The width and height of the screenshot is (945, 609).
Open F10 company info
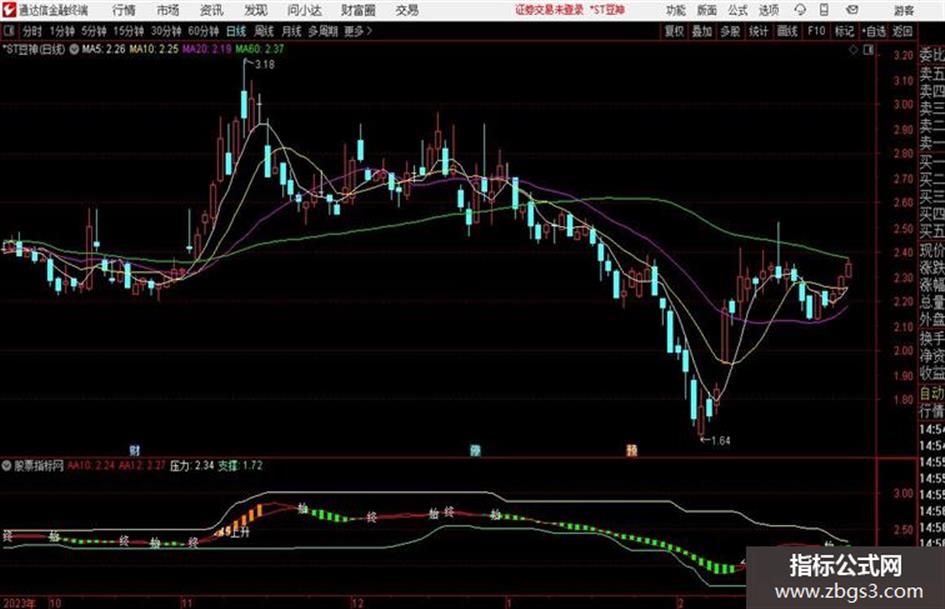coord(816,31)
